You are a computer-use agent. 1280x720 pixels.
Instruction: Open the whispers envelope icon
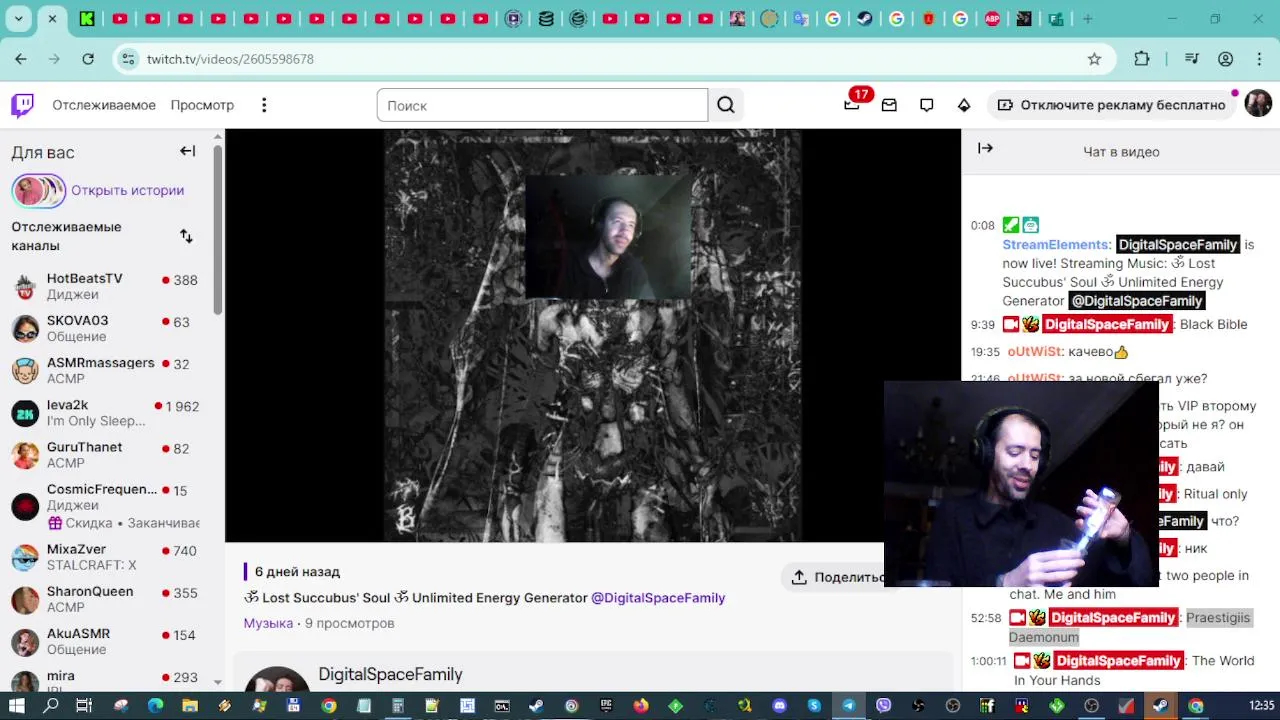(889, 105)
